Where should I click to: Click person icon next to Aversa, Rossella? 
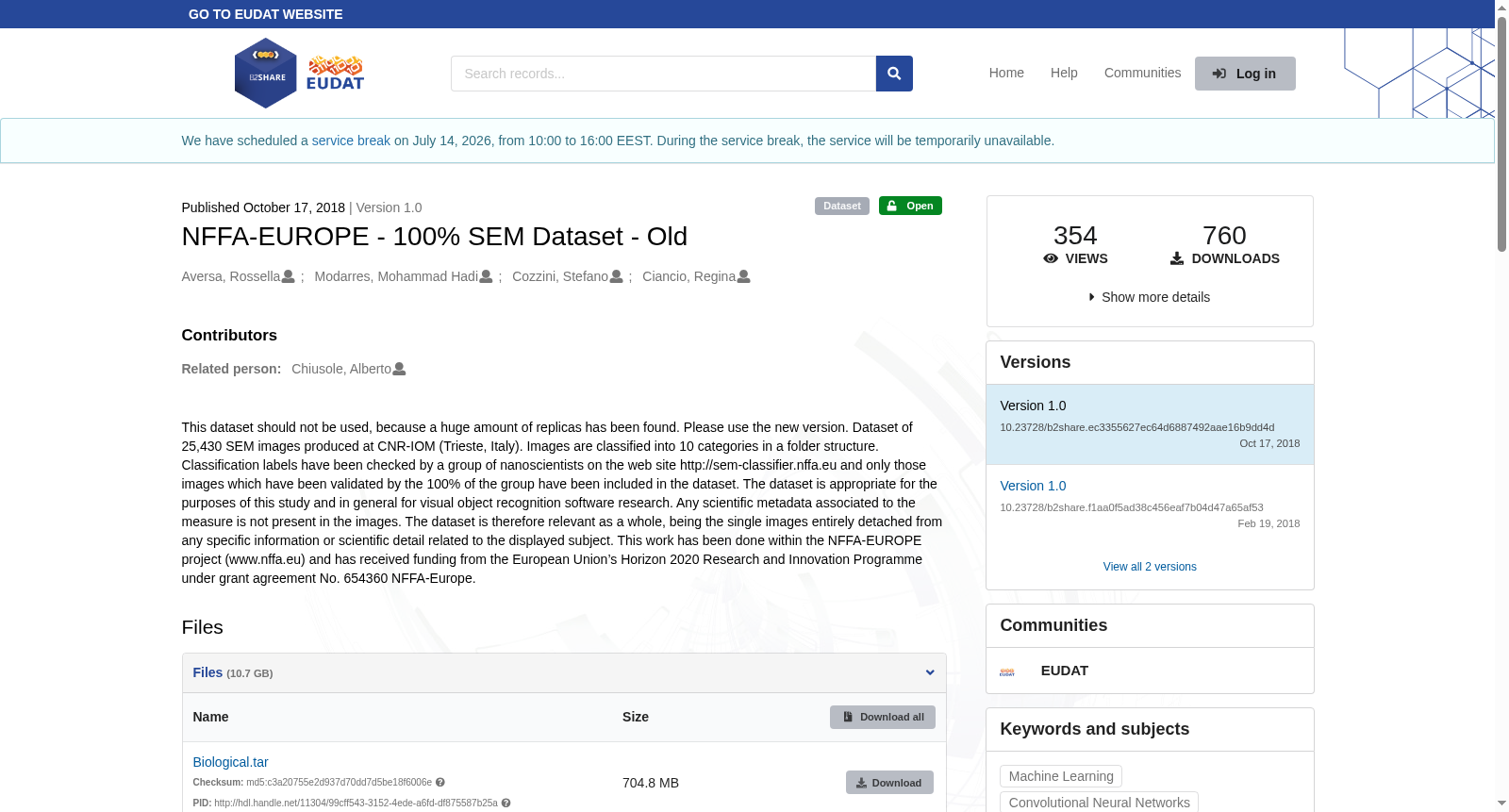tap(289, 276)
